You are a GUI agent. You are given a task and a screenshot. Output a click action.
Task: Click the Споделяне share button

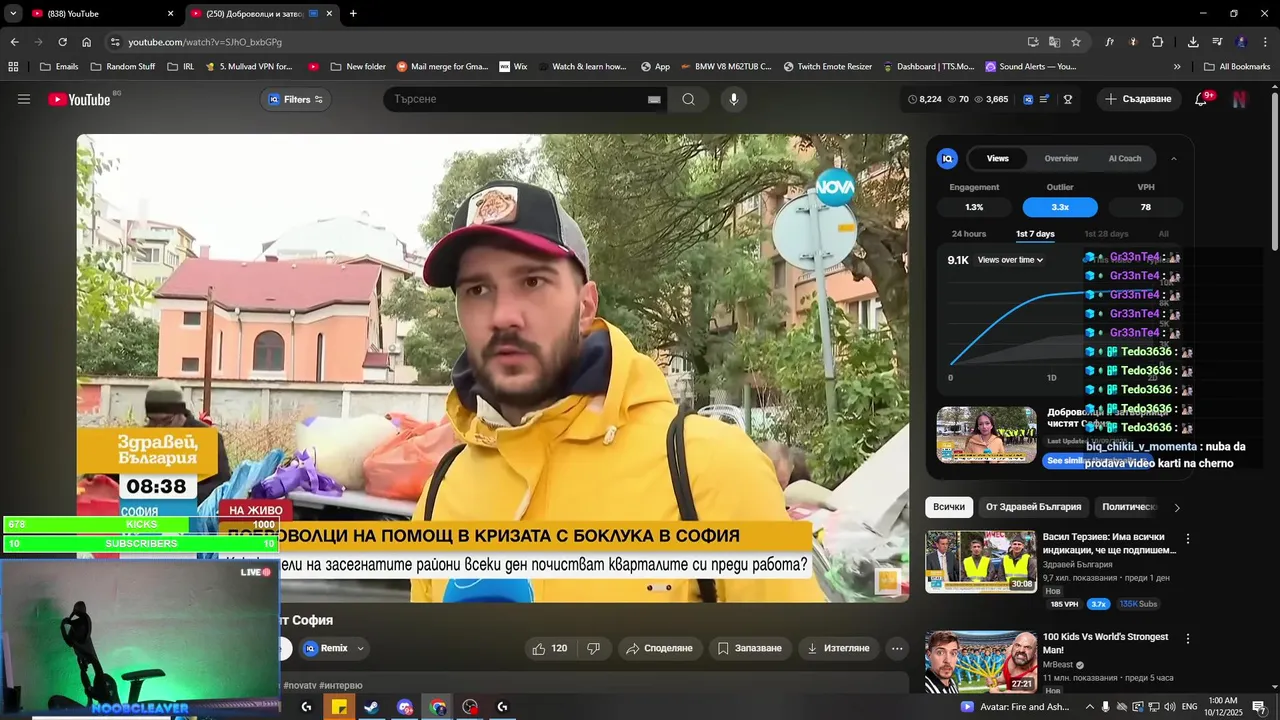[x=658, y=648]
